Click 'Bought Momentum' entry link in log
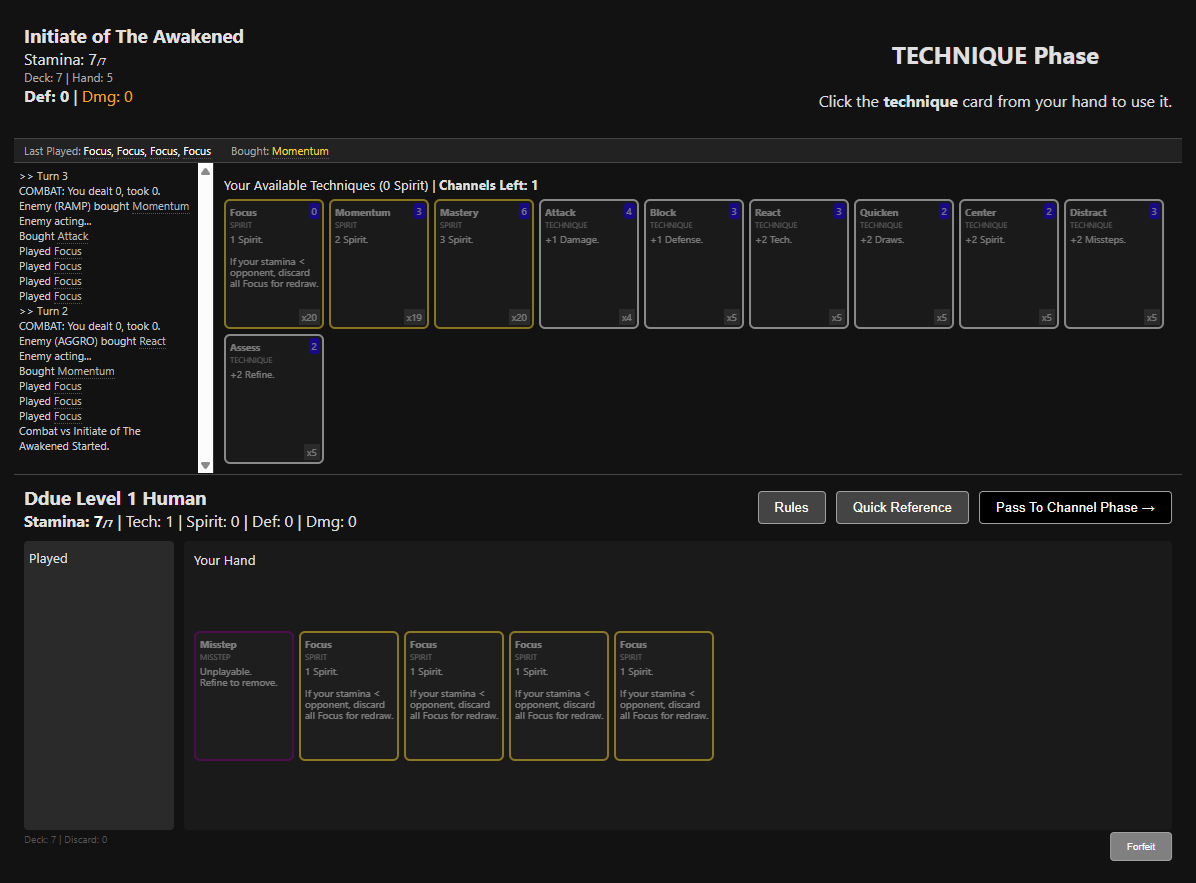This screenshot has width=1196, height=883. coord(86,371)
